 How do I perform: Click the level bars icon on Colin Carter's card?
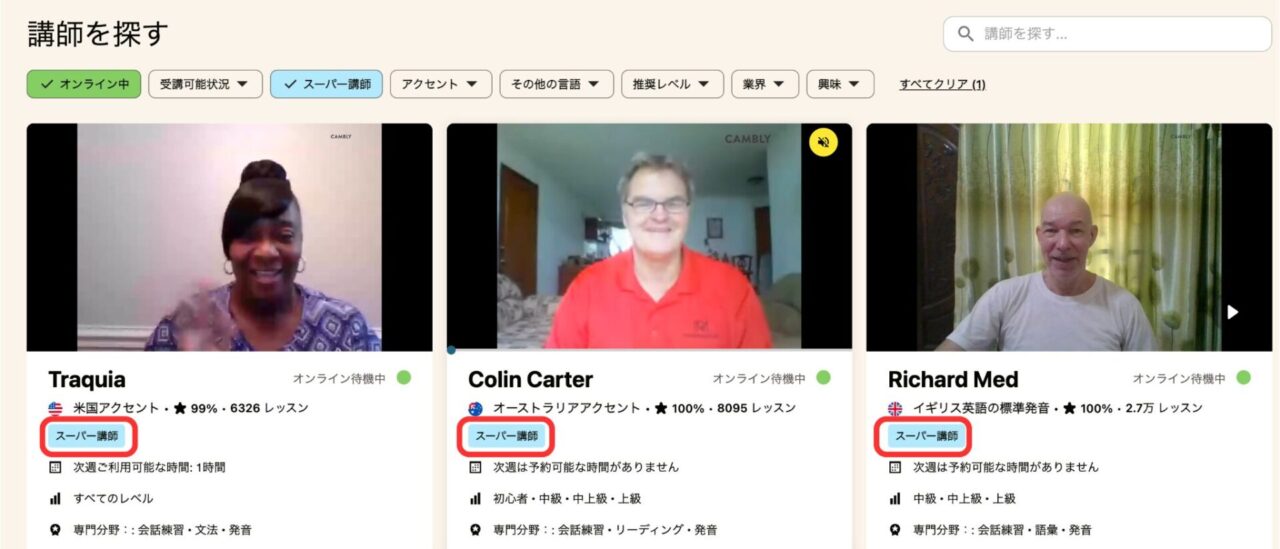click(x=476, y=498)
